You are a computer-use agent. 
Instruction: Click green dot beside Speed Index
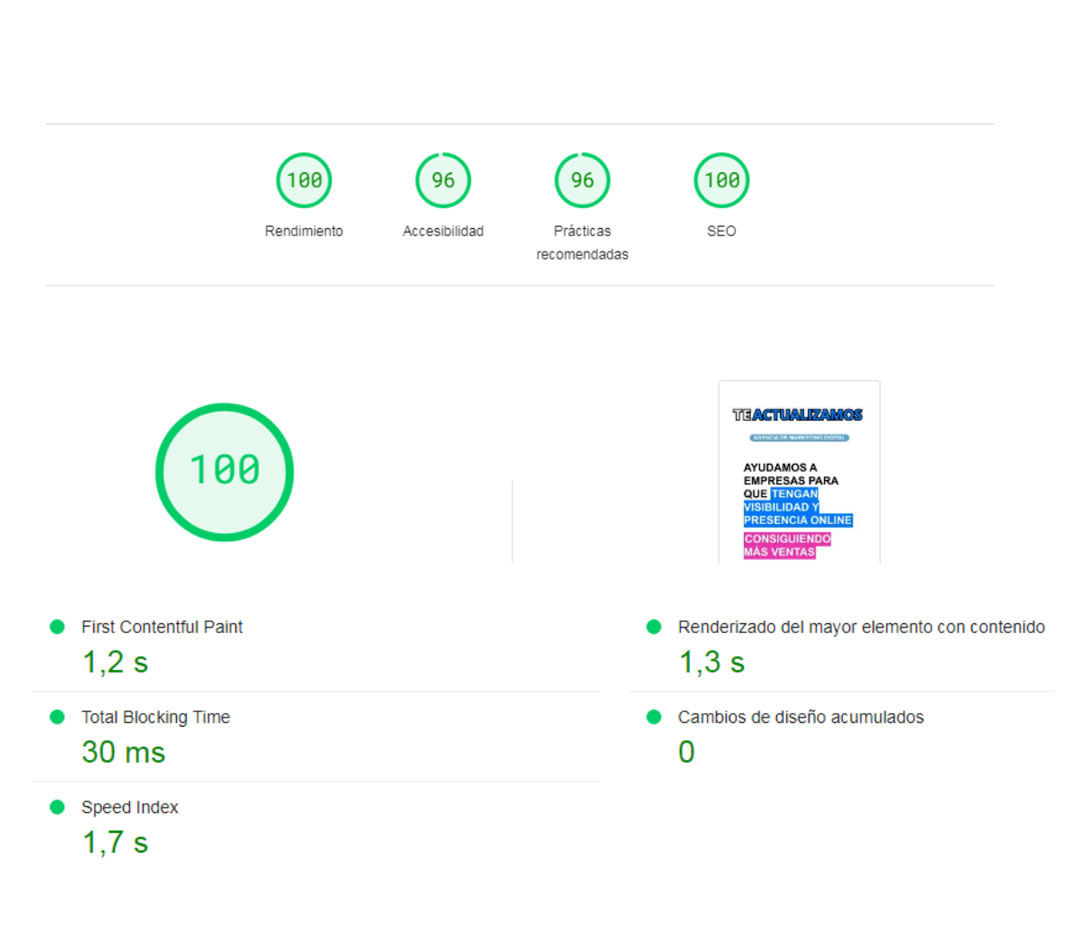click(57, 807)
